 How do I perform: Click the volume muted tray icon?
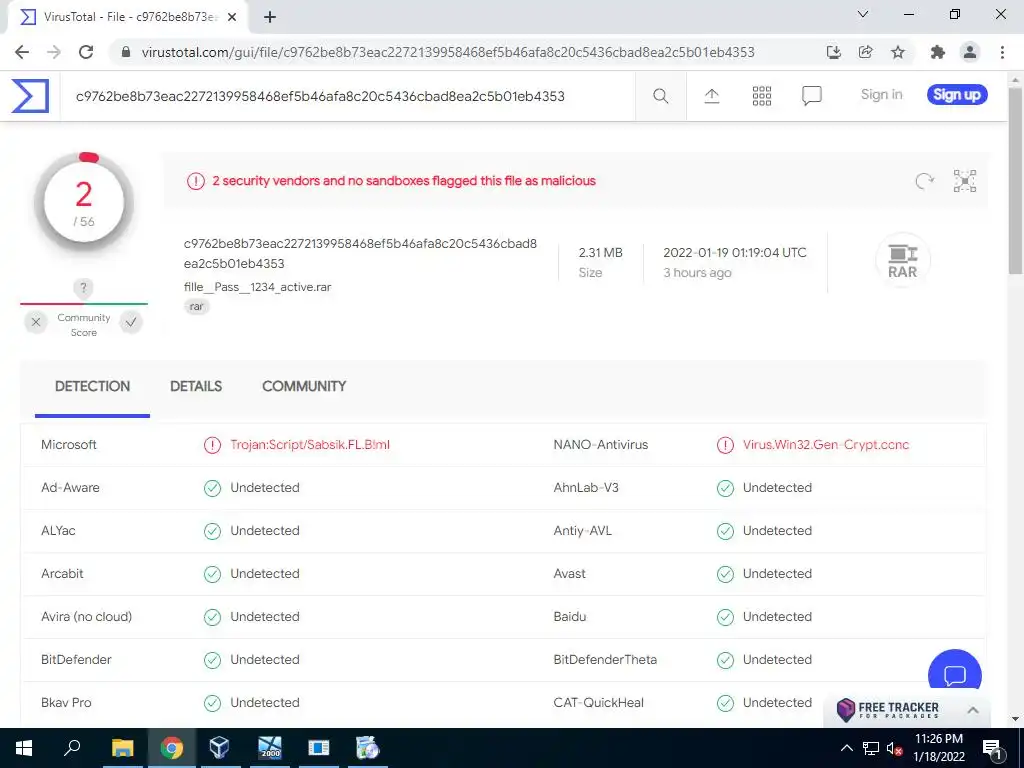point(893,748)
